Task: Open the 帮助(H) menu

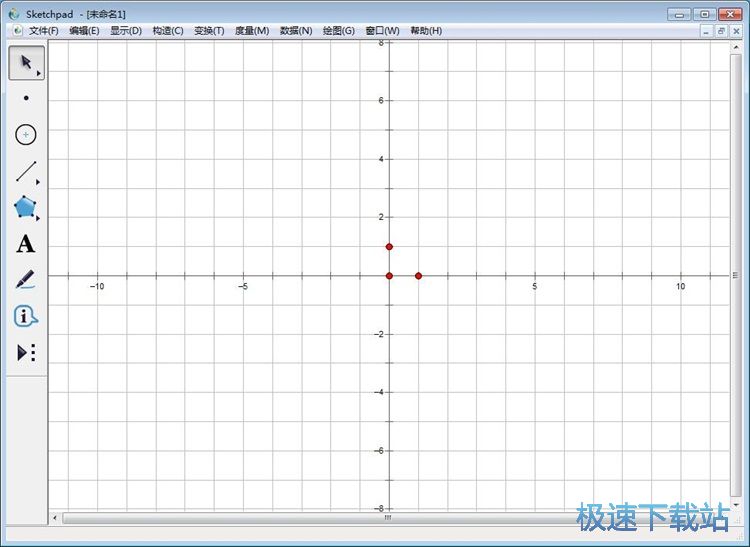Action: point(426,31)
